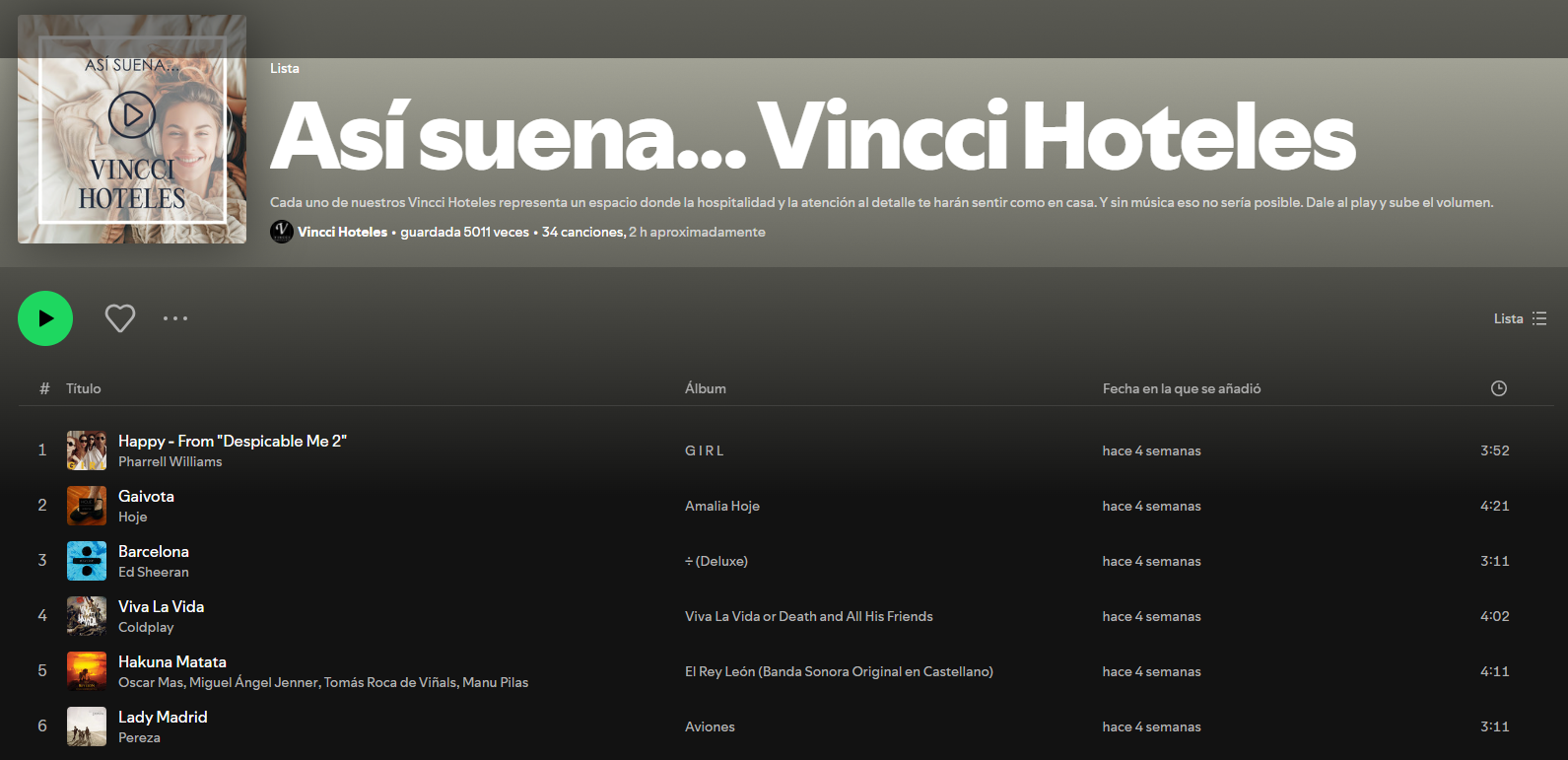Screen dimensions: 1568x760
Task: Open artist Hoje
Action: click(133, 517)
